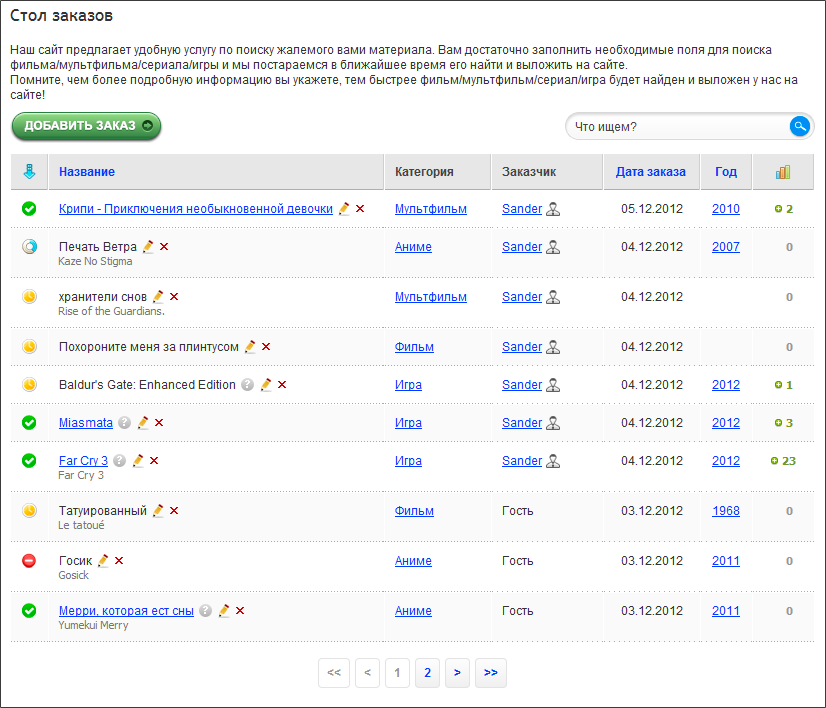826x708 pixels.
Task: Sort table by Название column
Action: pos(87,172)
